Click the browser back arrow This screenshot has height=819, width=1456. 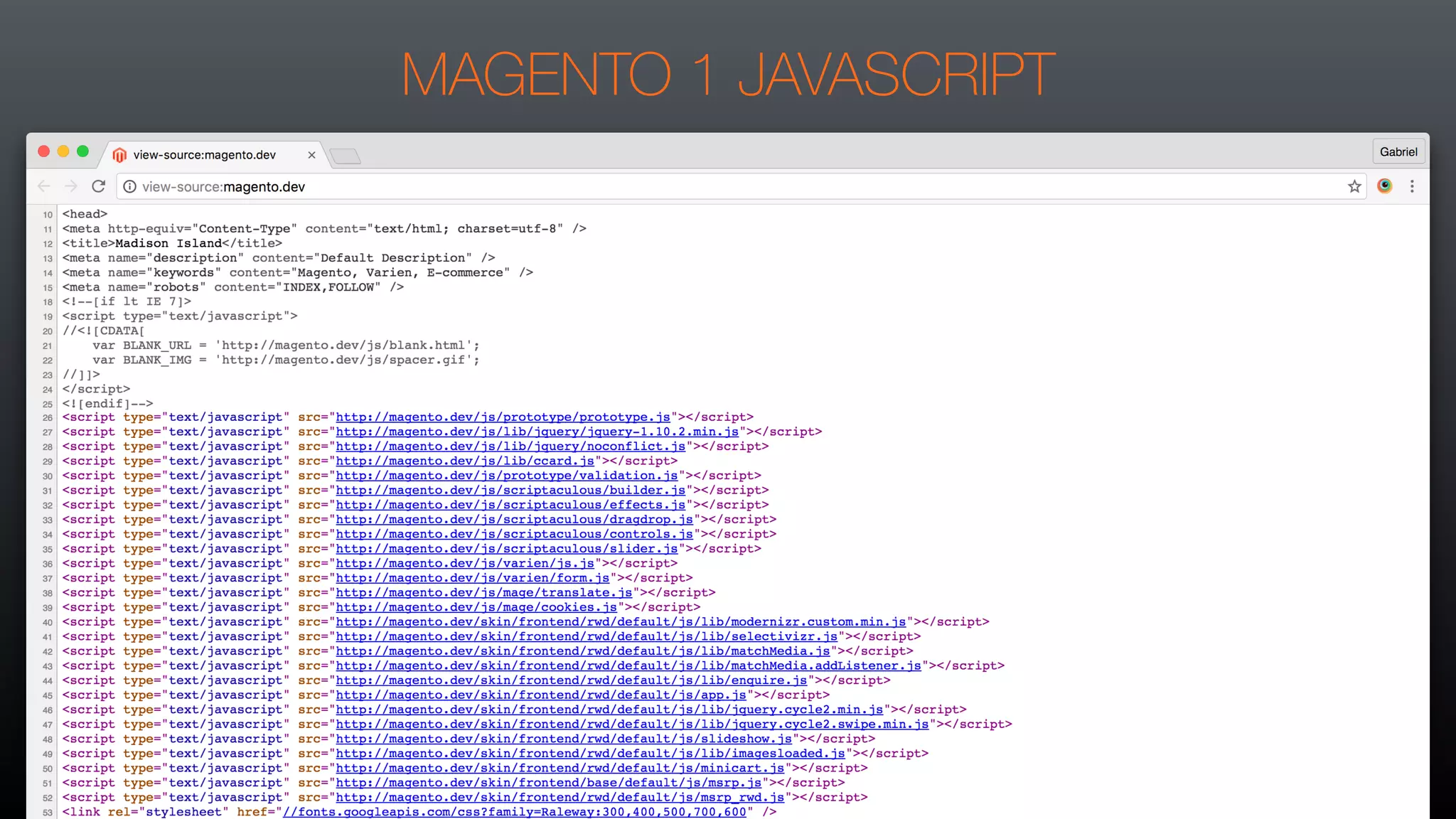[44, 186]
